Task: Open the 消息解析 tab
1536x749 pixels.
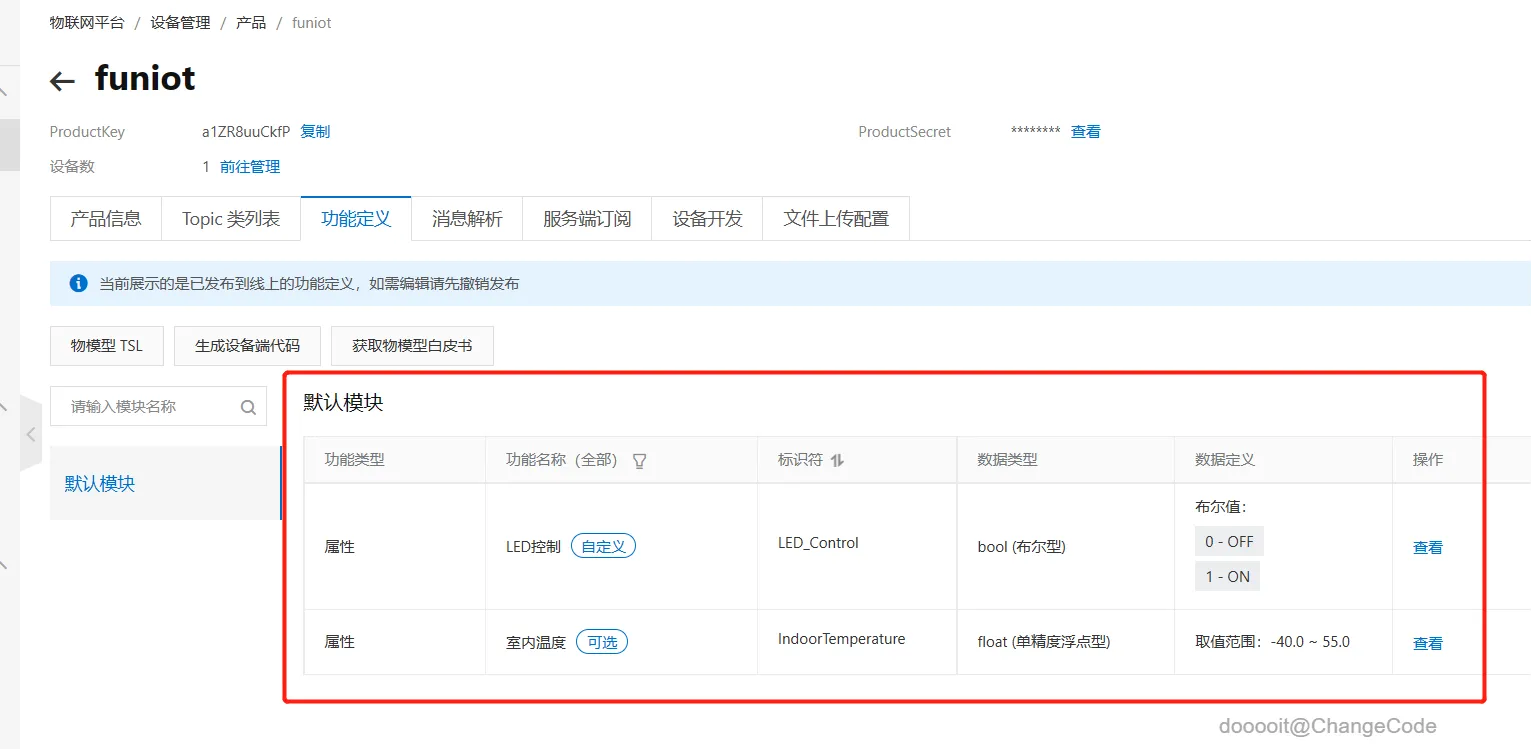Action: [x=467, y=219]
